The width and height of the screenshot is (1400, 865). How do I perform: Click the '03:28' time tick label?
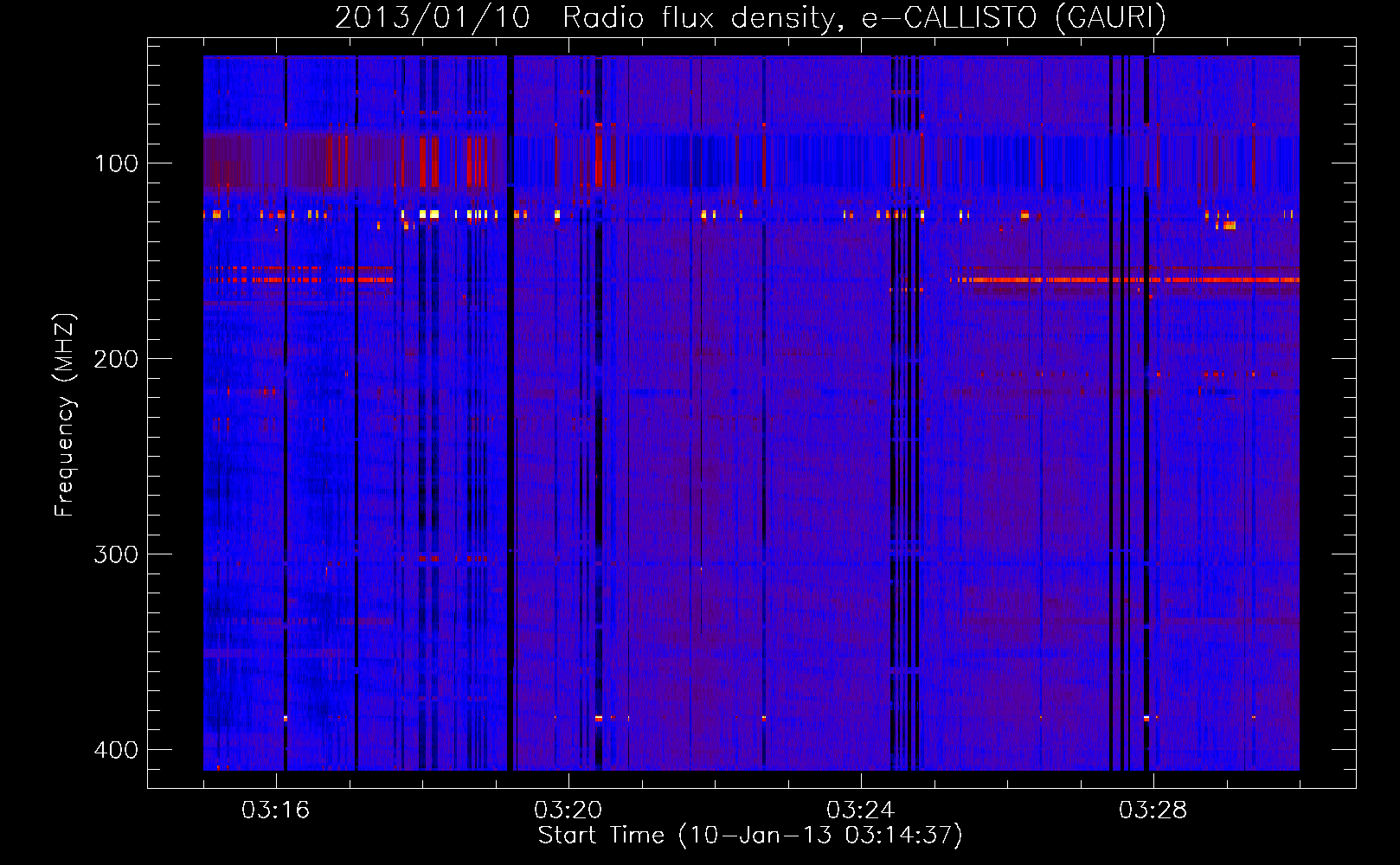click(x=1153, y=811)
